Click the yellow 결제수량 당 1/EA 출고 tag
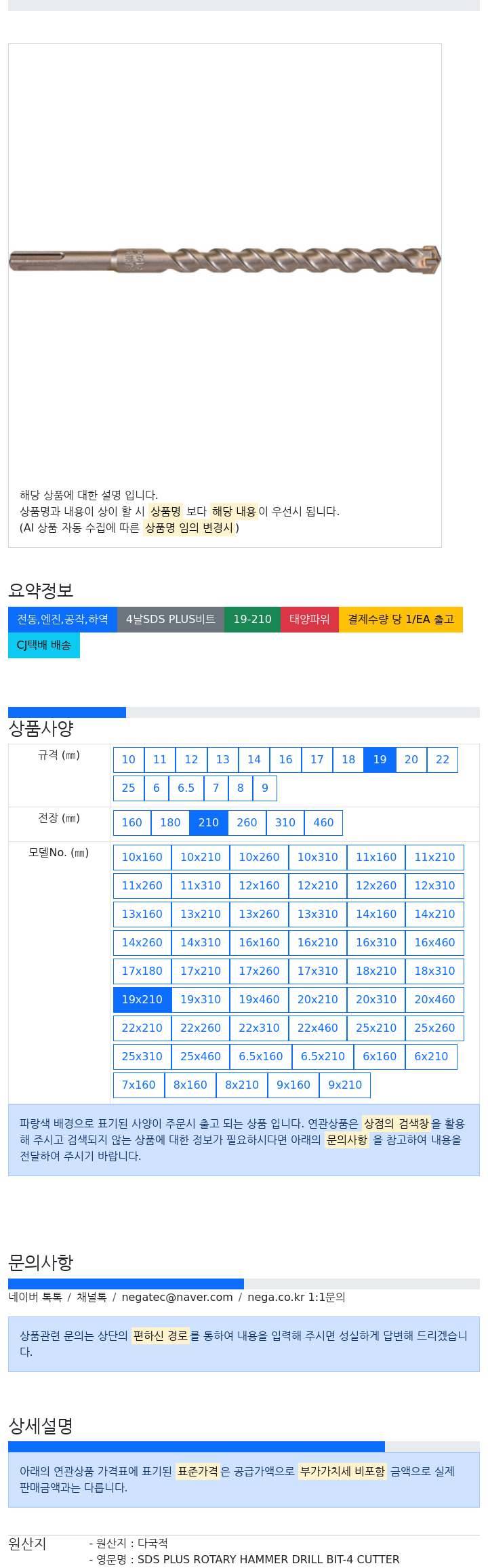 point(401,619)
